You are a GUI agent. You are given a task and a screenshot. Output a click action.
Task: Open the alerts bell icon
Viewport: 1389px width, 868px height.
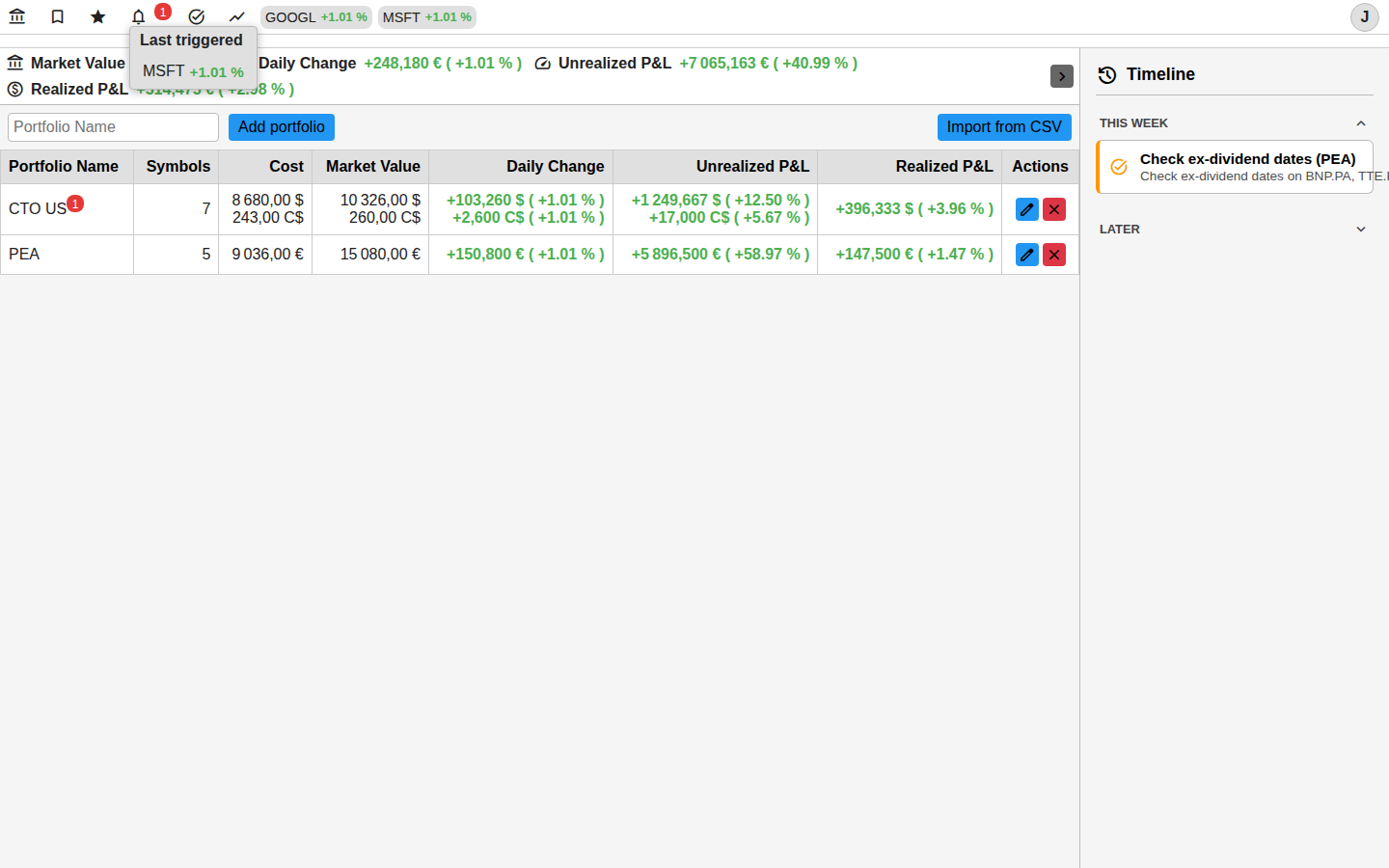(139, 16)
